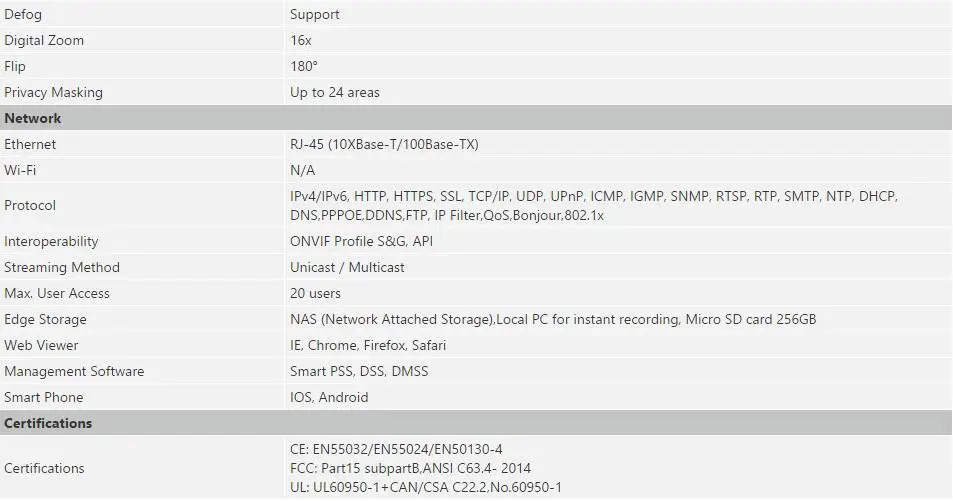
Task: Select the Unicast / Multicast value
Action: pos(347,268)
